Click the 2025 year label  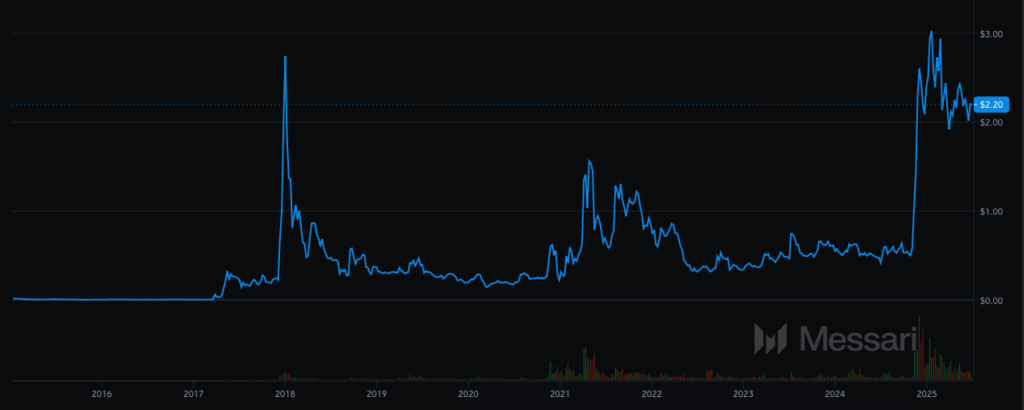click(926, 394)
